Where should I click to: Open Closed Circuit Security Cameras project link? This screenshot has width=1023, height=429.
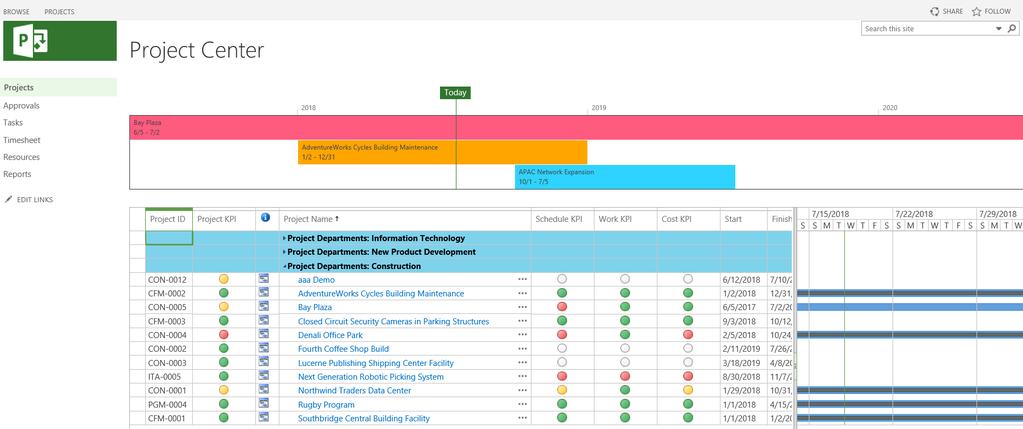point(393,321)
